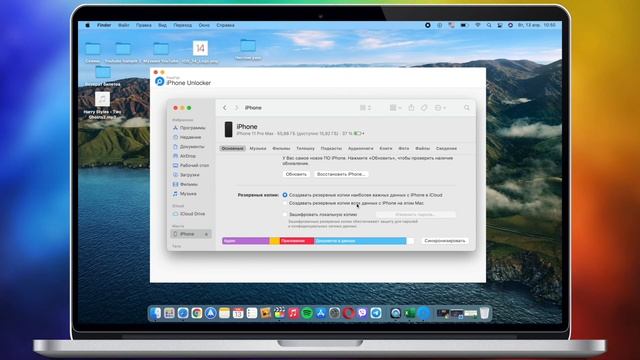Switch to the Файлы tab

pos(422,149)
